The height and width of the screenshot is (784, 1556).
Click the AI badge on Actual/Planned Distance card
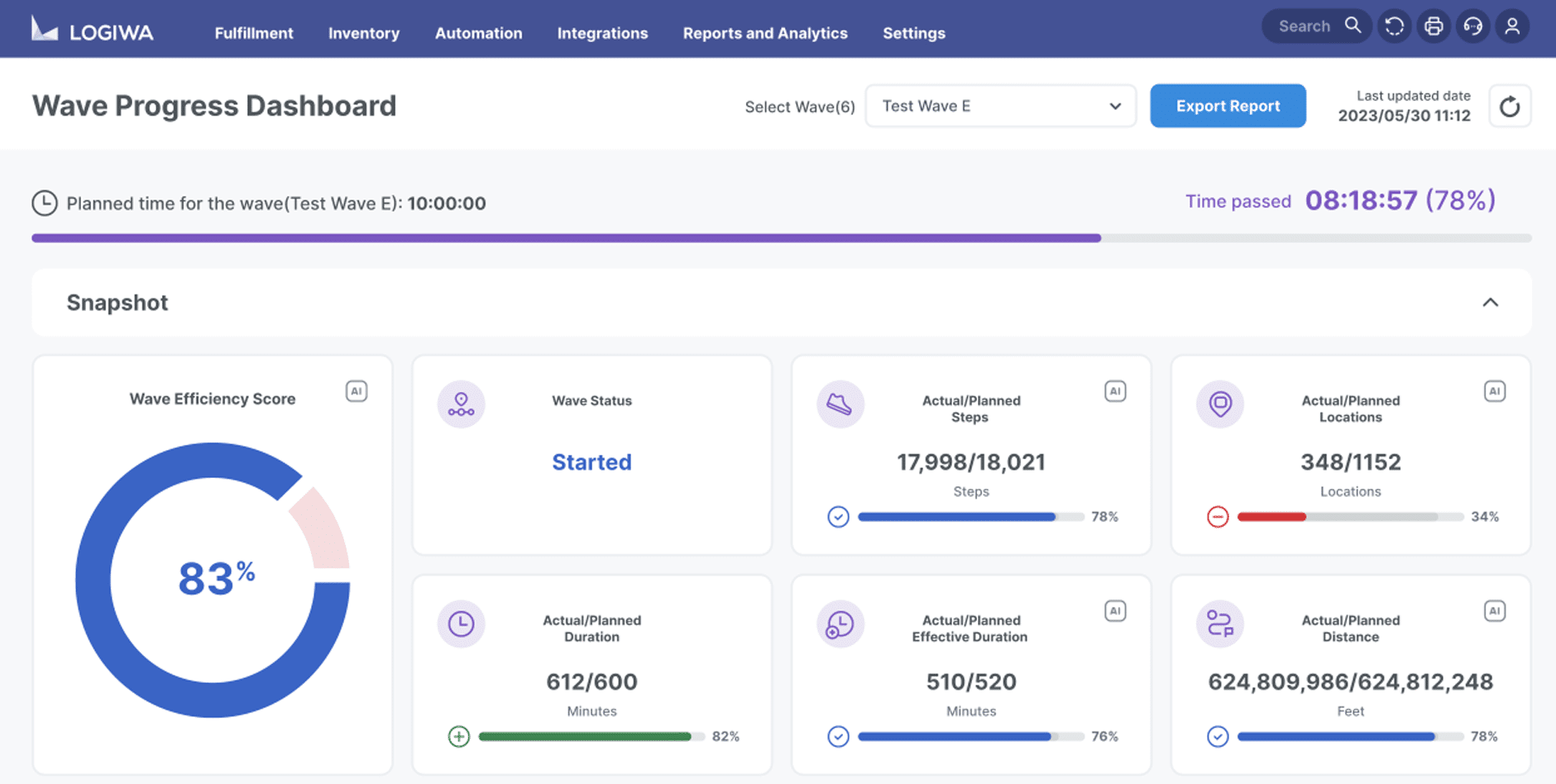click(x=1495, y=610)
